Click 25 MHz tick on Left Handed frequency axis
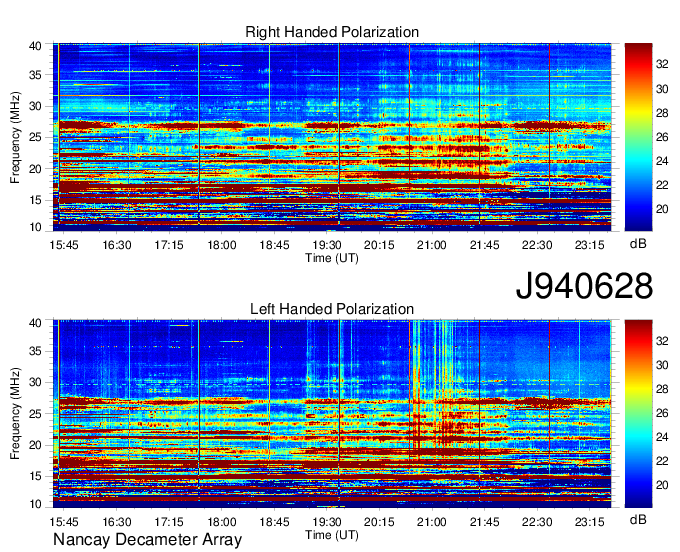The image size is (680, 552). point(35,414)
